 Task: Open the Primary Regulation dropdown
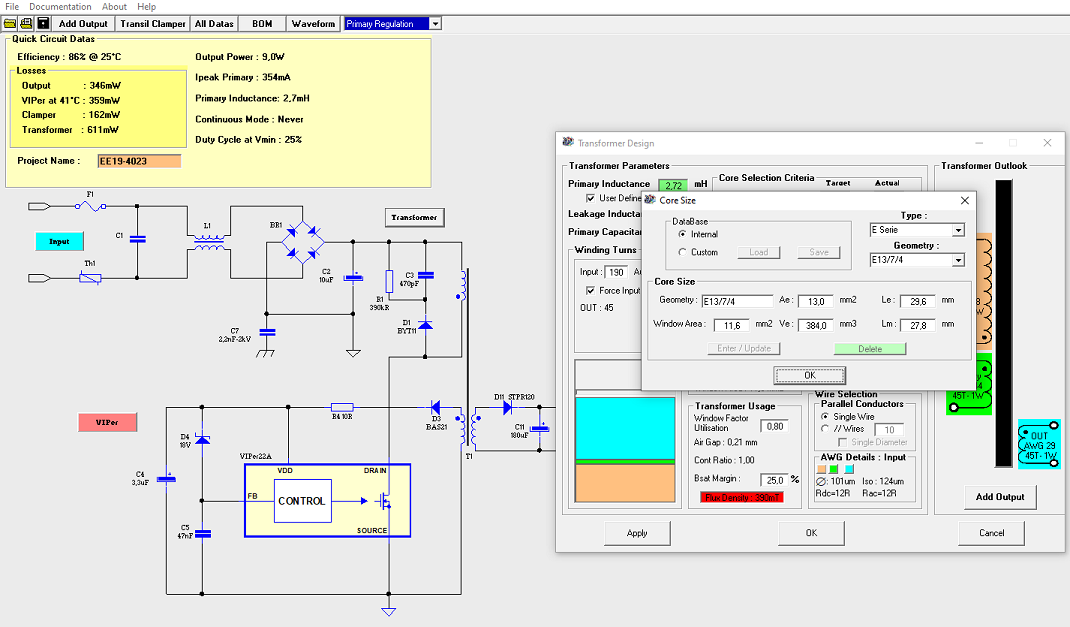[435, 23]
